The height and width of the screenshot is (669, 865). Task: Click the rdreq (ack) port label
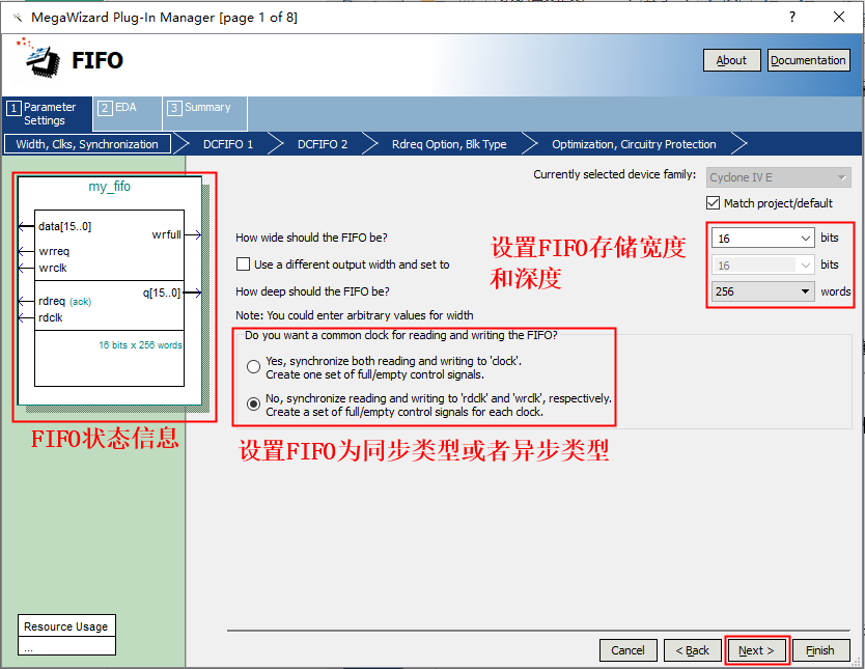click(x=65, y=301)
